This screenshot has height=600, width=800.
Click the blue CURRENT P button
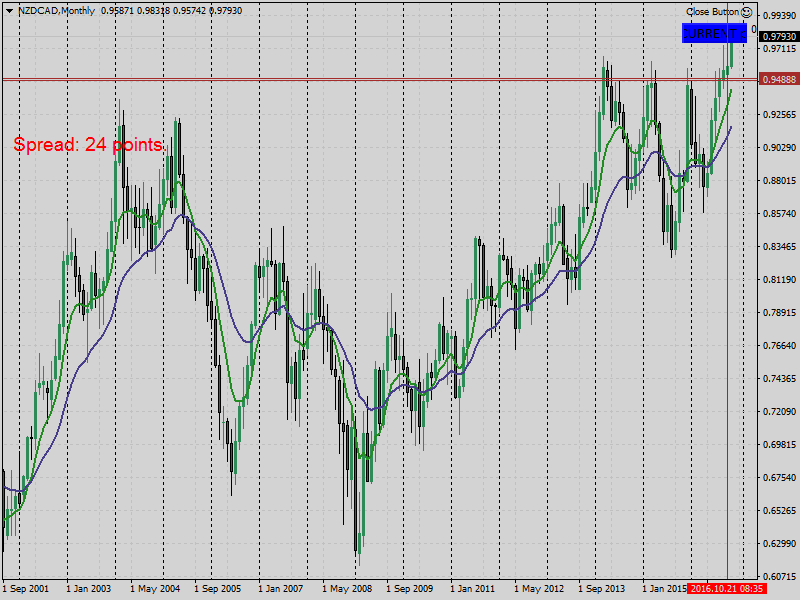pyautogui.click(x=714, y=34)
